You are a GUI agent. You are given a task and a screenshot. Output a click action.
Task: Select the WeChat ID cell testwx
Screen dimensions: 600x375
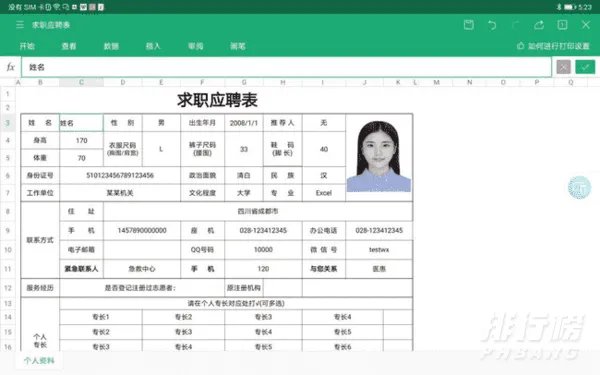379,249
